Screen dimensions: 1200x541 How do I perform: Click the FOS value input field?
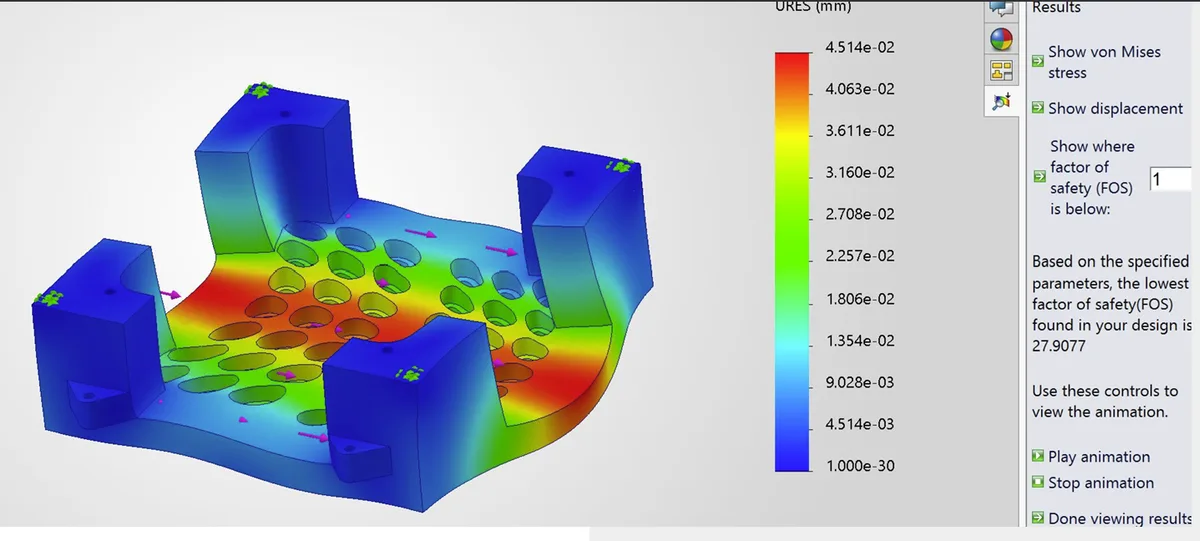coord(1171,179)
